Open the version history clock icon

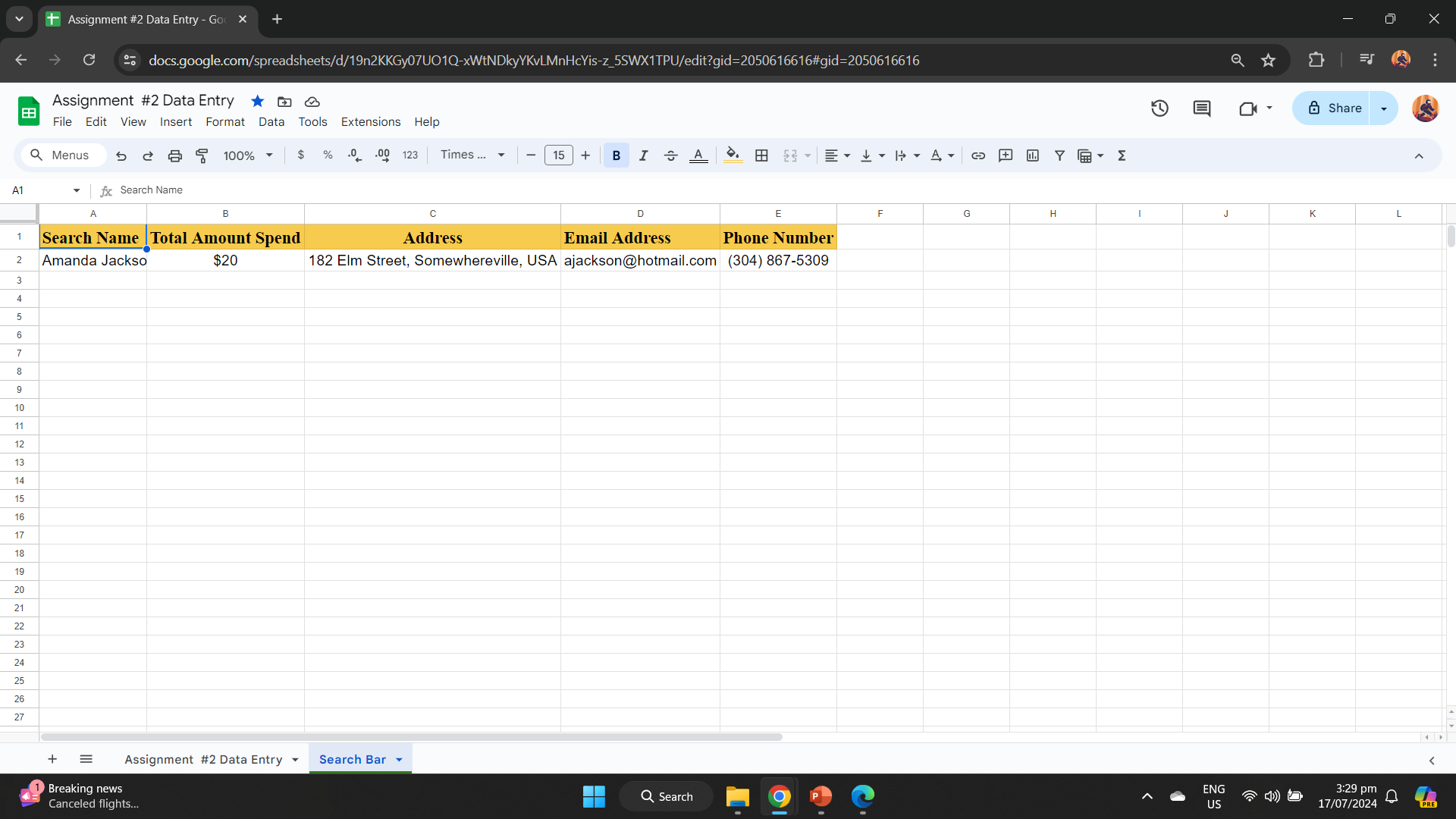point(1159,108)
